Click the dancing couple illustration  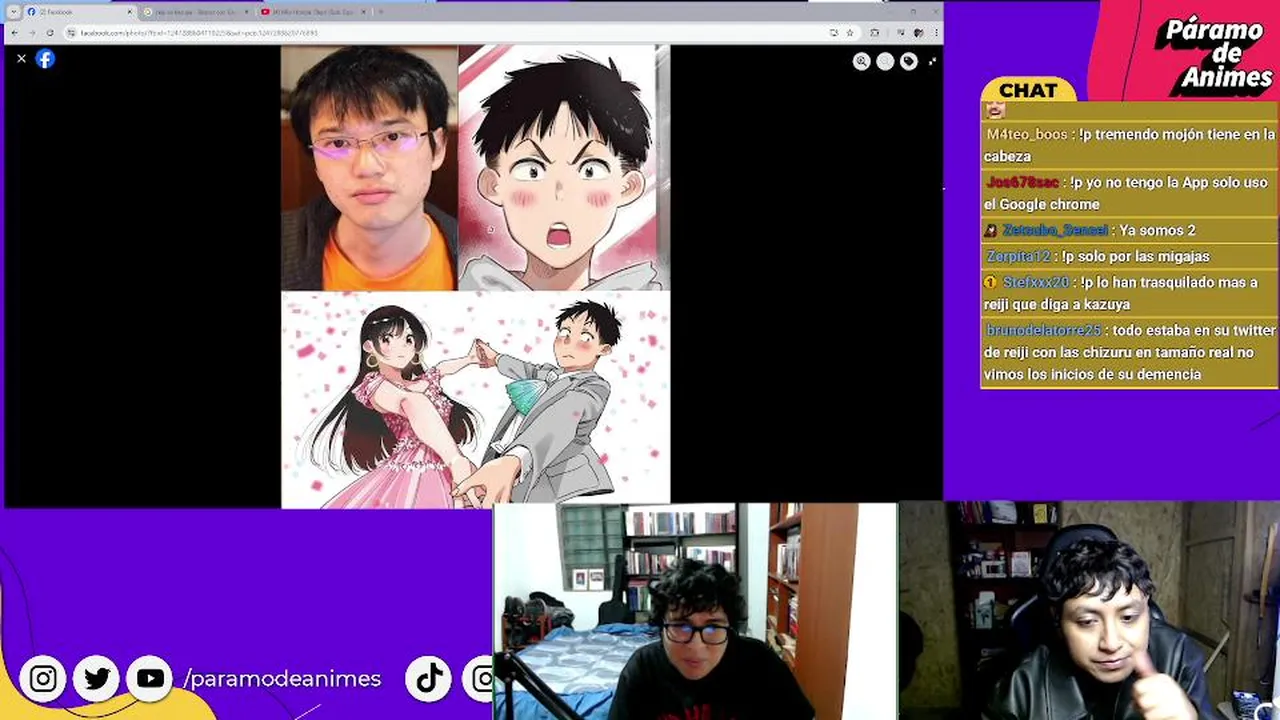[x=475, y=400]
